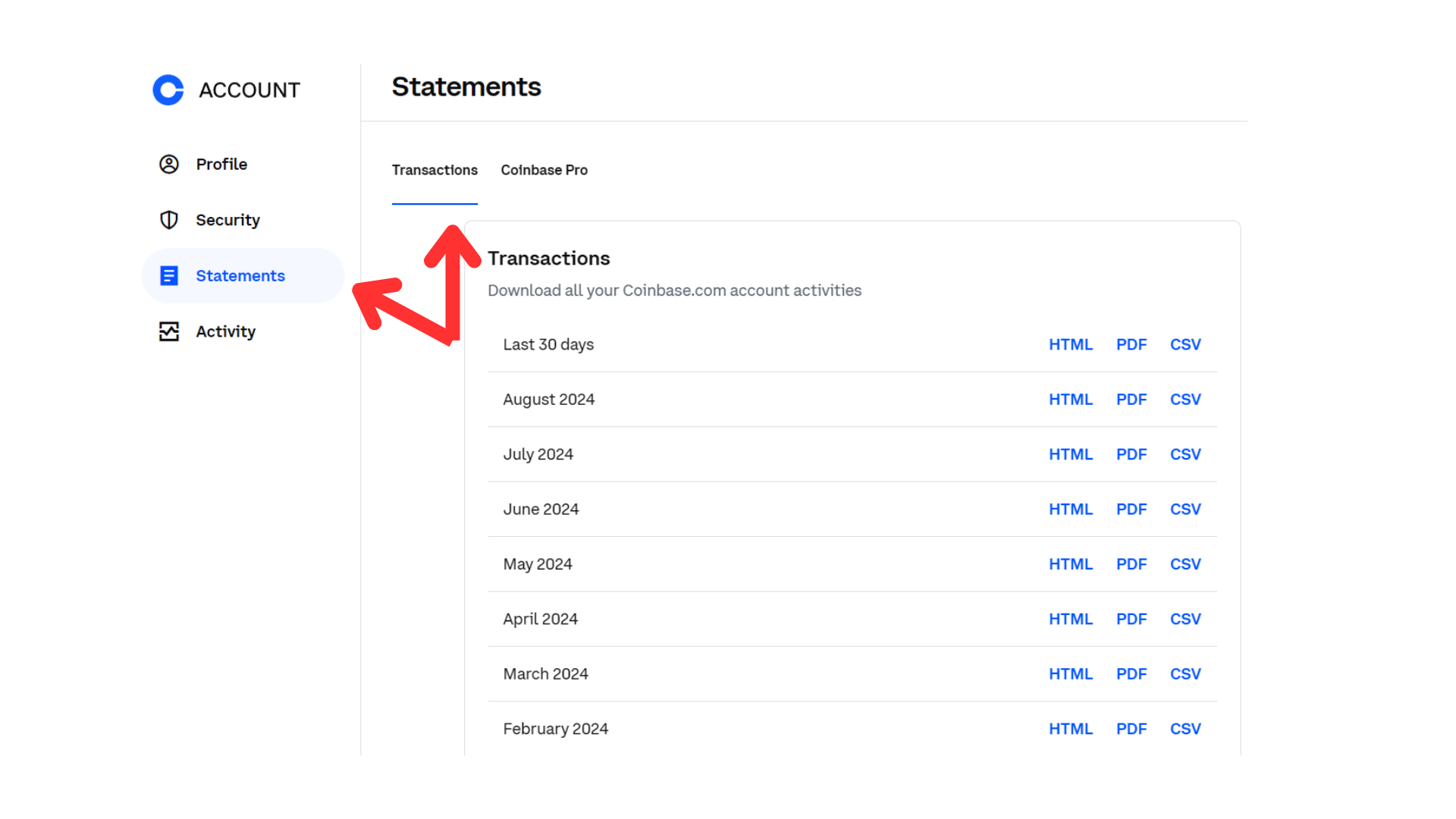Viewport: 1456px width, 819px height.
Task: Open the Activity sidebar item
Action: click(x=225, y=331)
